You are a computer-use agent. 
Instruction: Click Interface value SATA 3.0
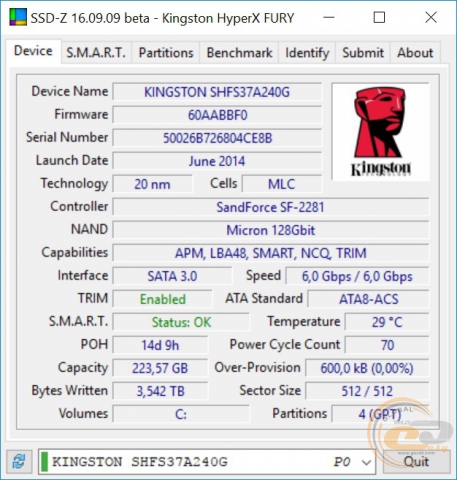coord(172,276)
